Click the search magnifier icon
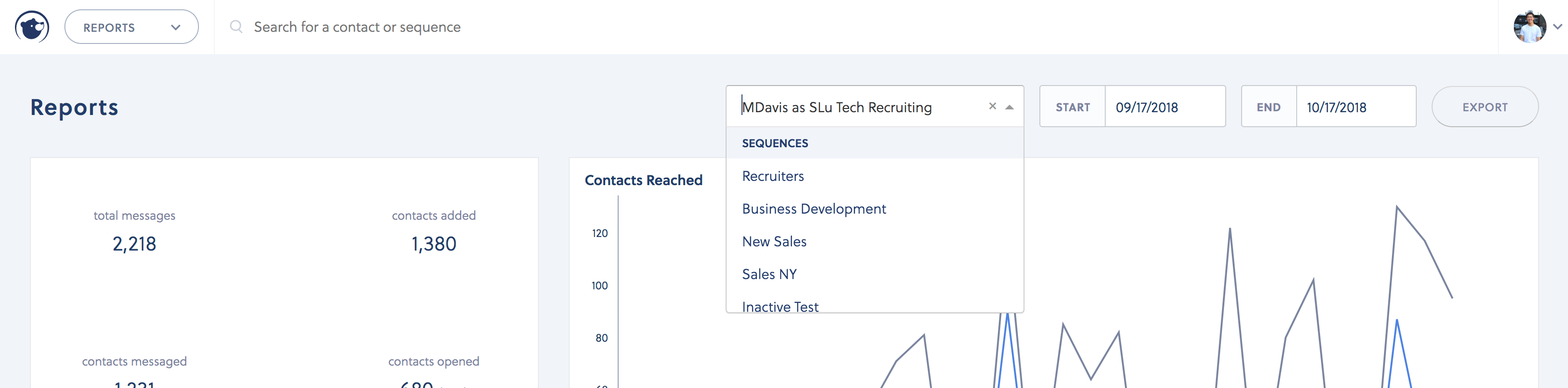The image size is (1568, 388). tap(236, 27)
